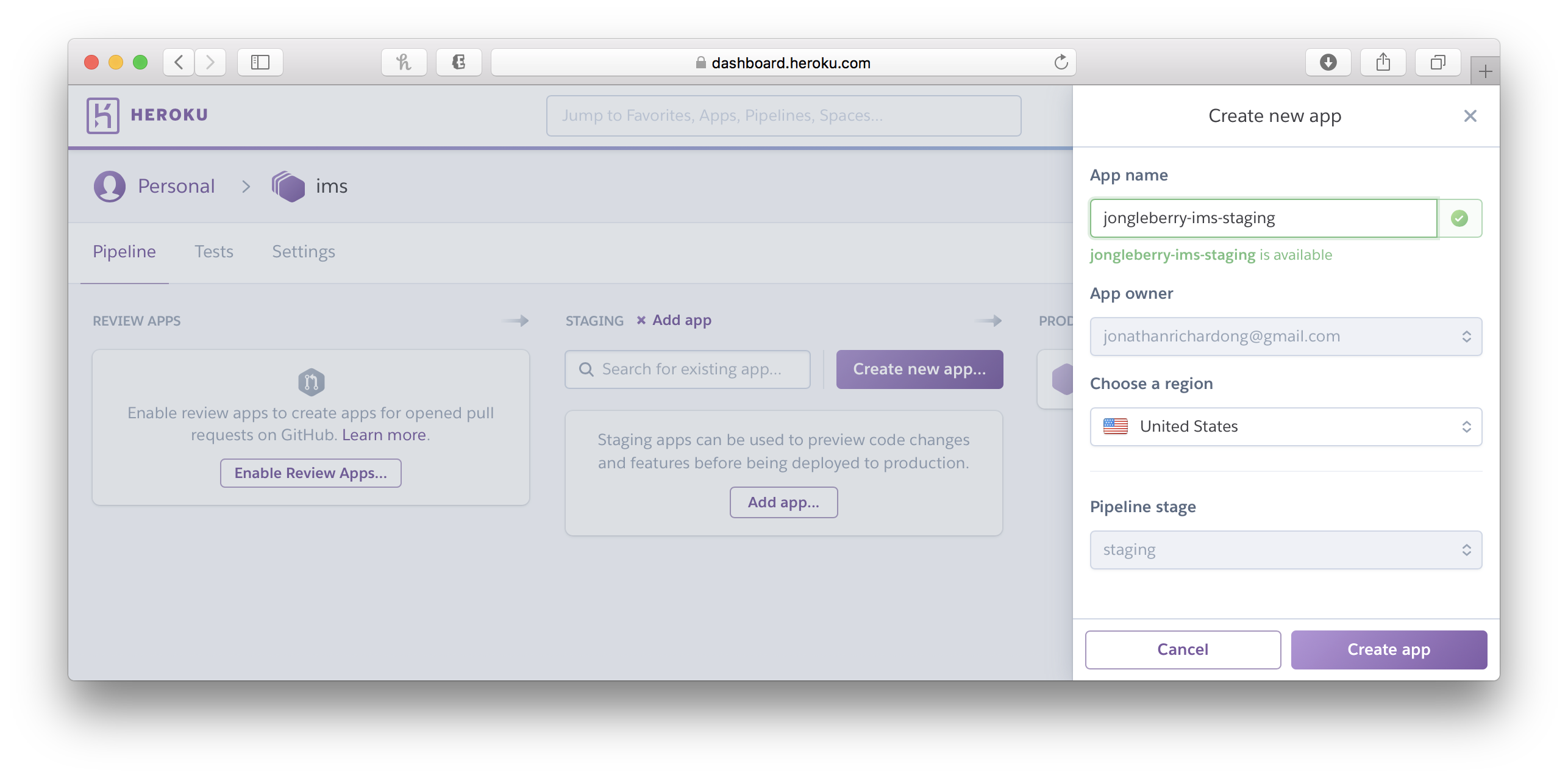Click the Create app button

1389,650
